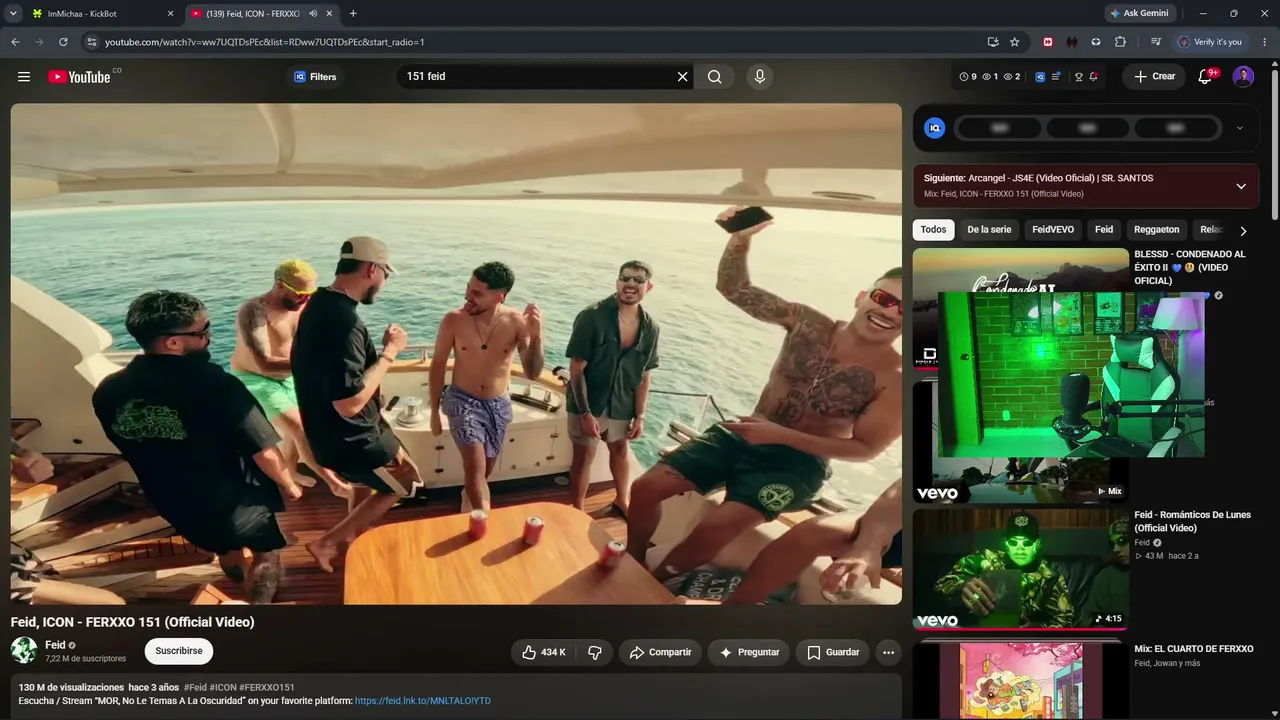Expand the Siguiente mix playlist panel

pyautogui.click(x=1241, y=186)
